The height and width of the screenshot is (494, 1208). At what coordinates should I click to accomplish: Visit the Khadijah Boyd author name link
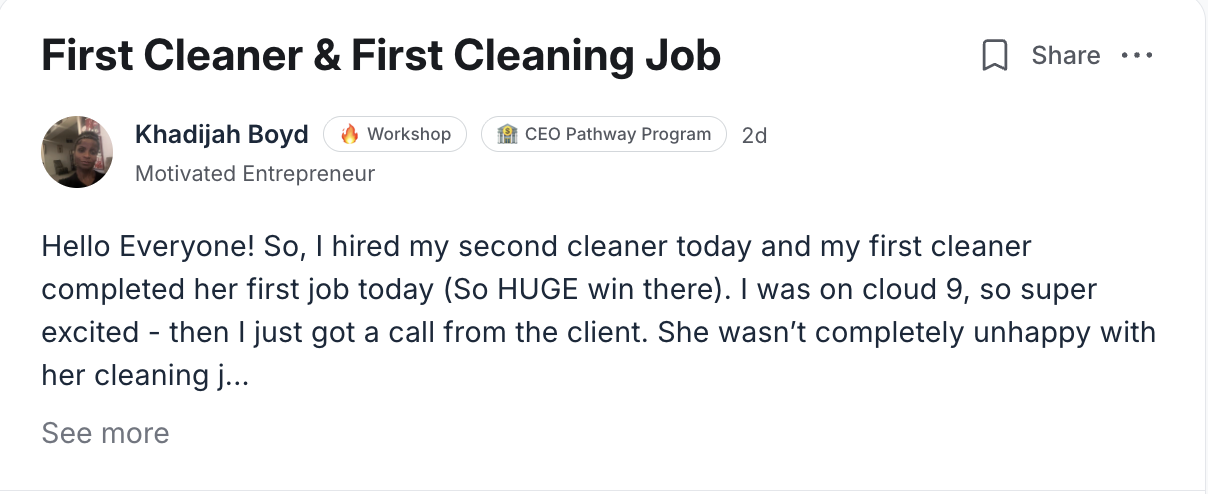(221, 134)
